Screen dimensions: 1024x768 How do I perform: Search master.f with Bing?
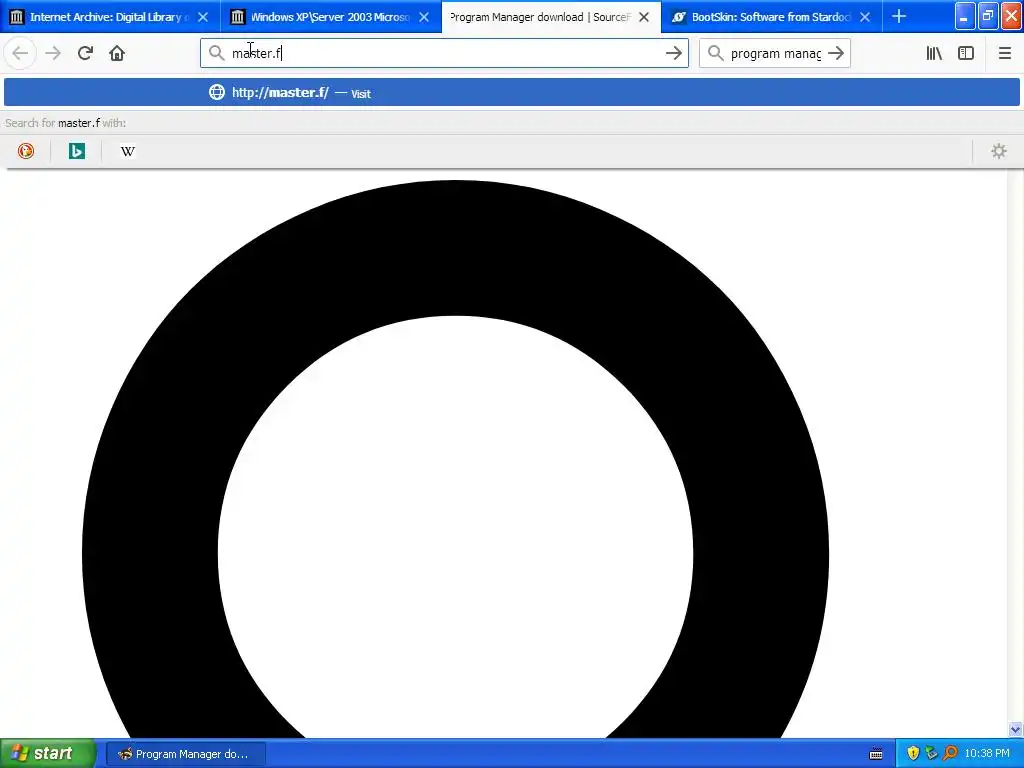tap(77, 152)
